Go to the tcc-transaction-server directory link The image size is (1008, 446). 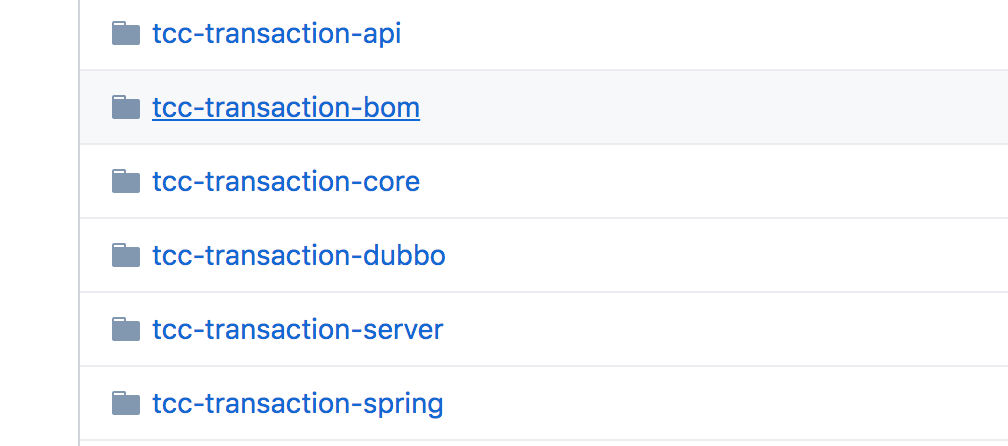pos(297,329)
